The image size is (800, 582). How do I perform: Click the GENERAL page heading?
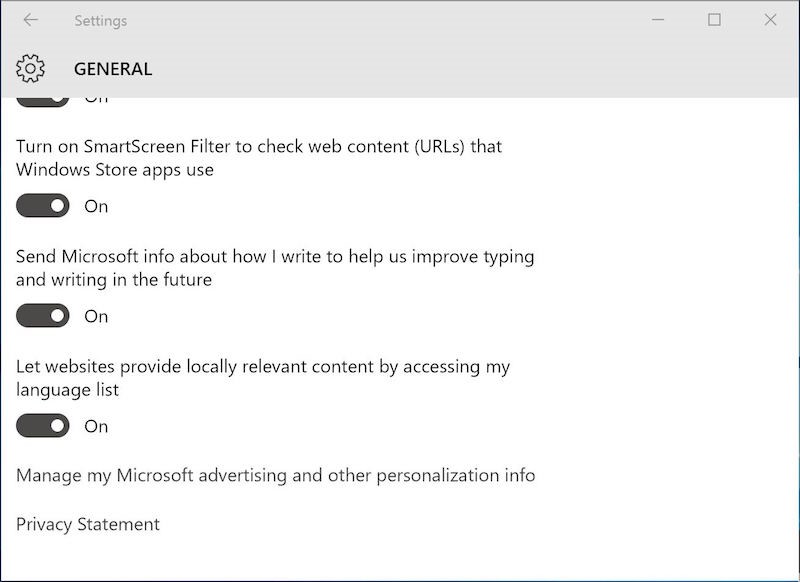point(113,69)
